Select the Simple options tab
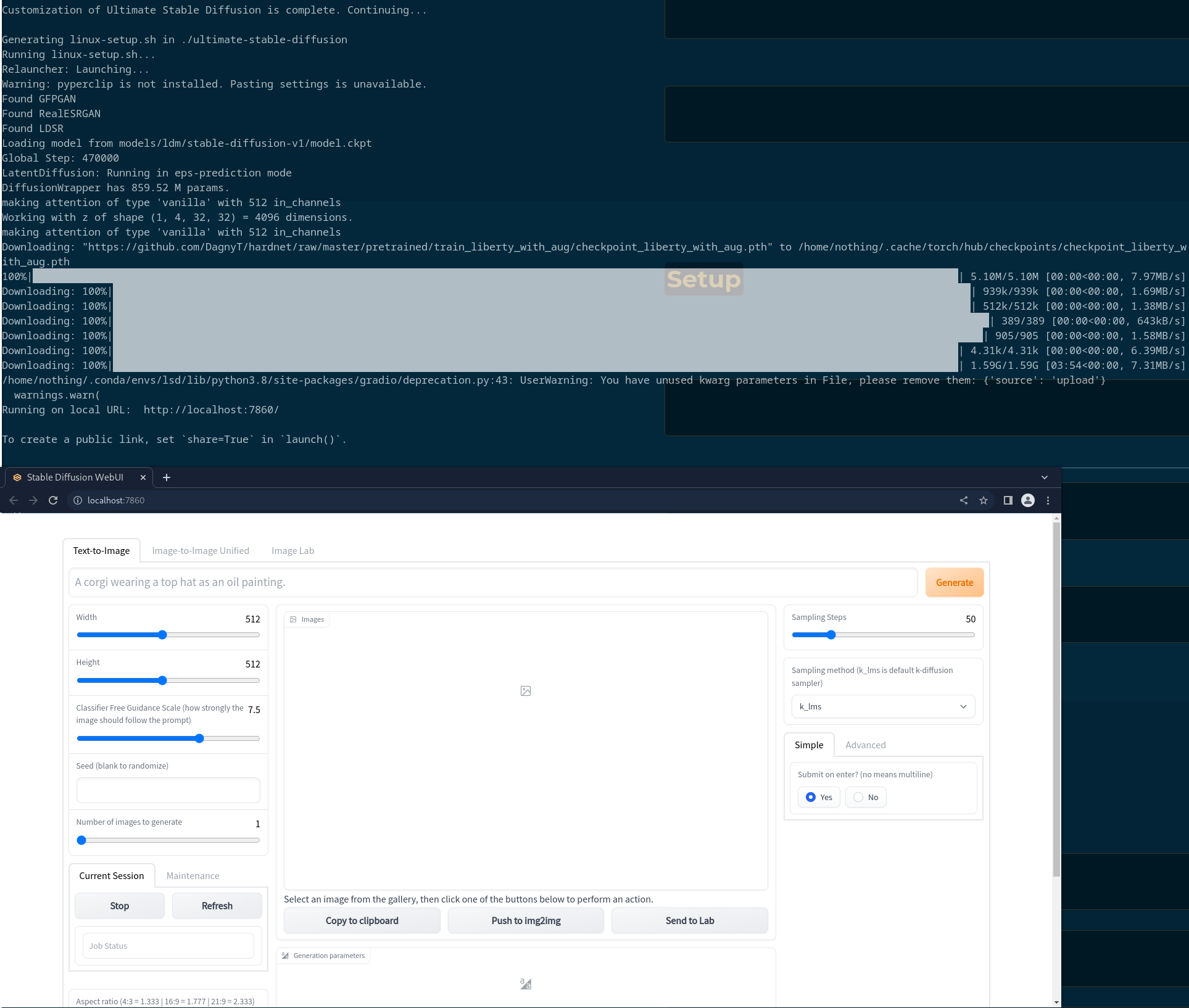1189x1008 pixels. (x=809, y=745)
